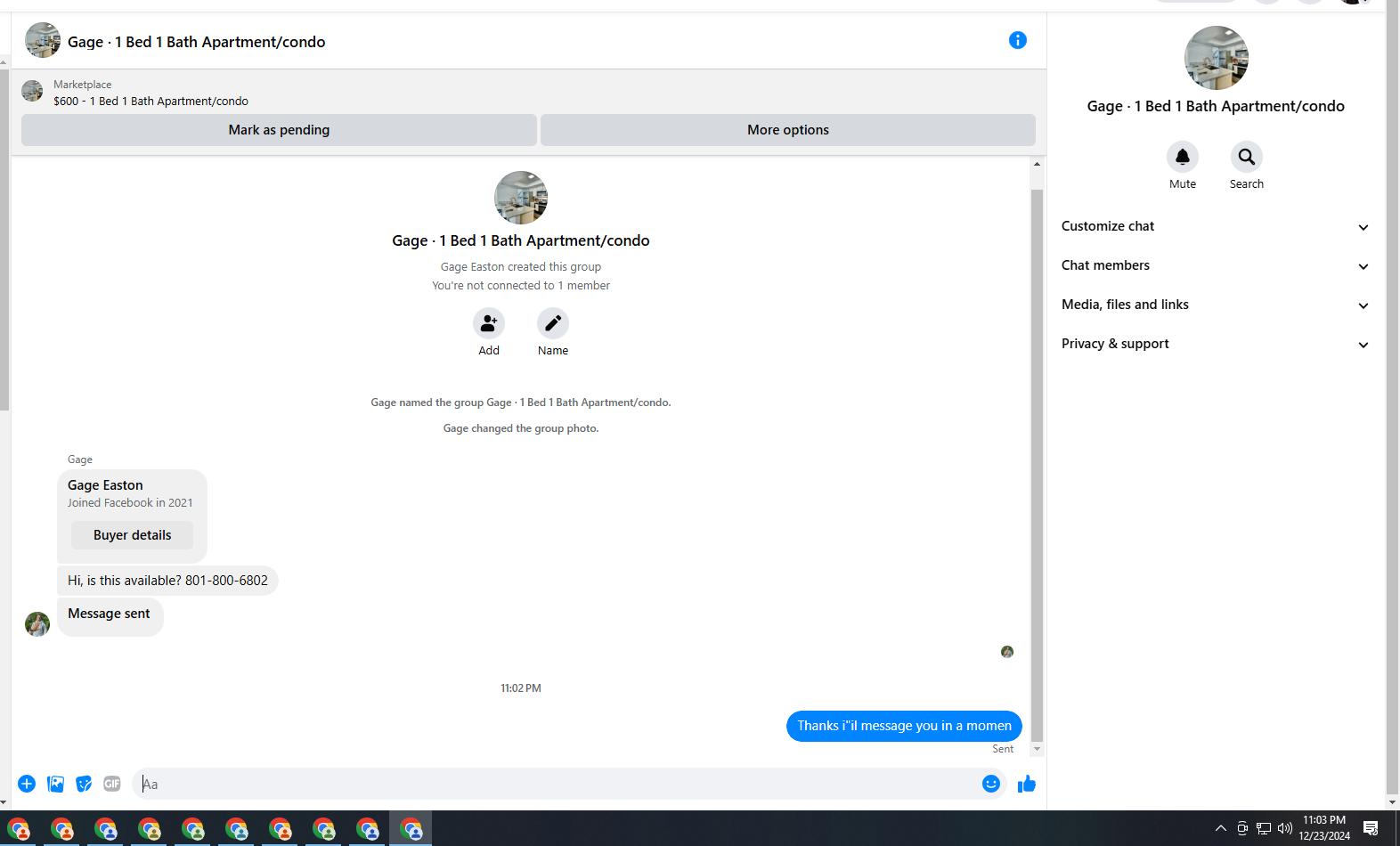1400x846 pixels.
Task: Click the scroll-up arrow of chat scrollbar
Action: [x=1037, y=164]
